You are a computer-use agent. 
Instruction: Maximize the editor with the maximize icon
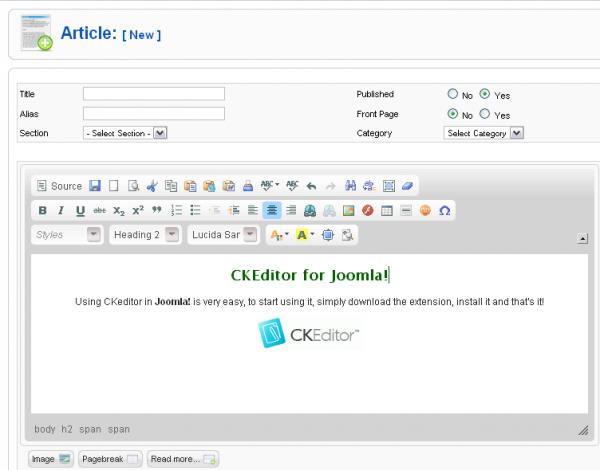tap(328, 235)
